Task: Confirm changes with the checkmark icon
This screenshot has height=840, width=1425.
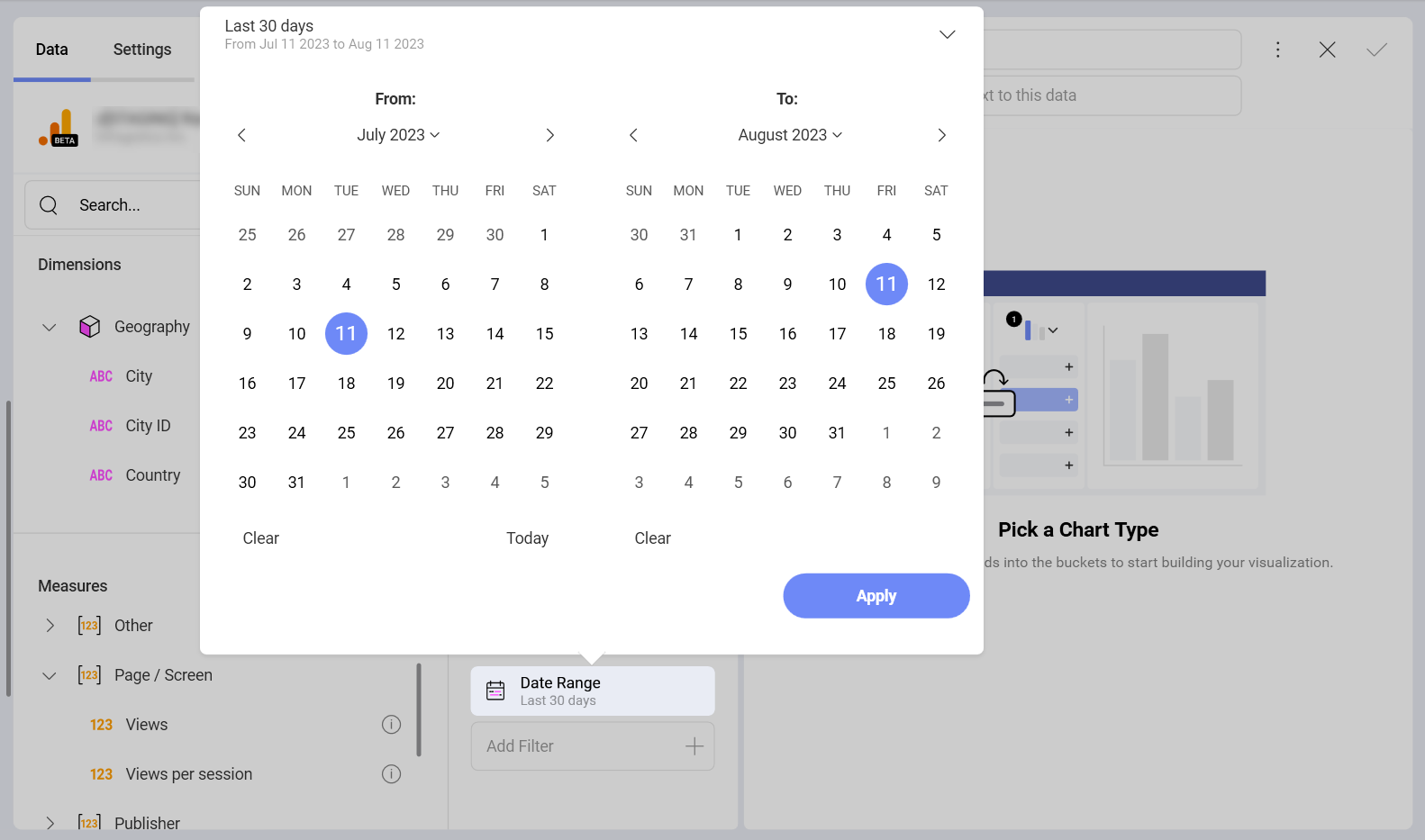Action: pos(1376,50)
